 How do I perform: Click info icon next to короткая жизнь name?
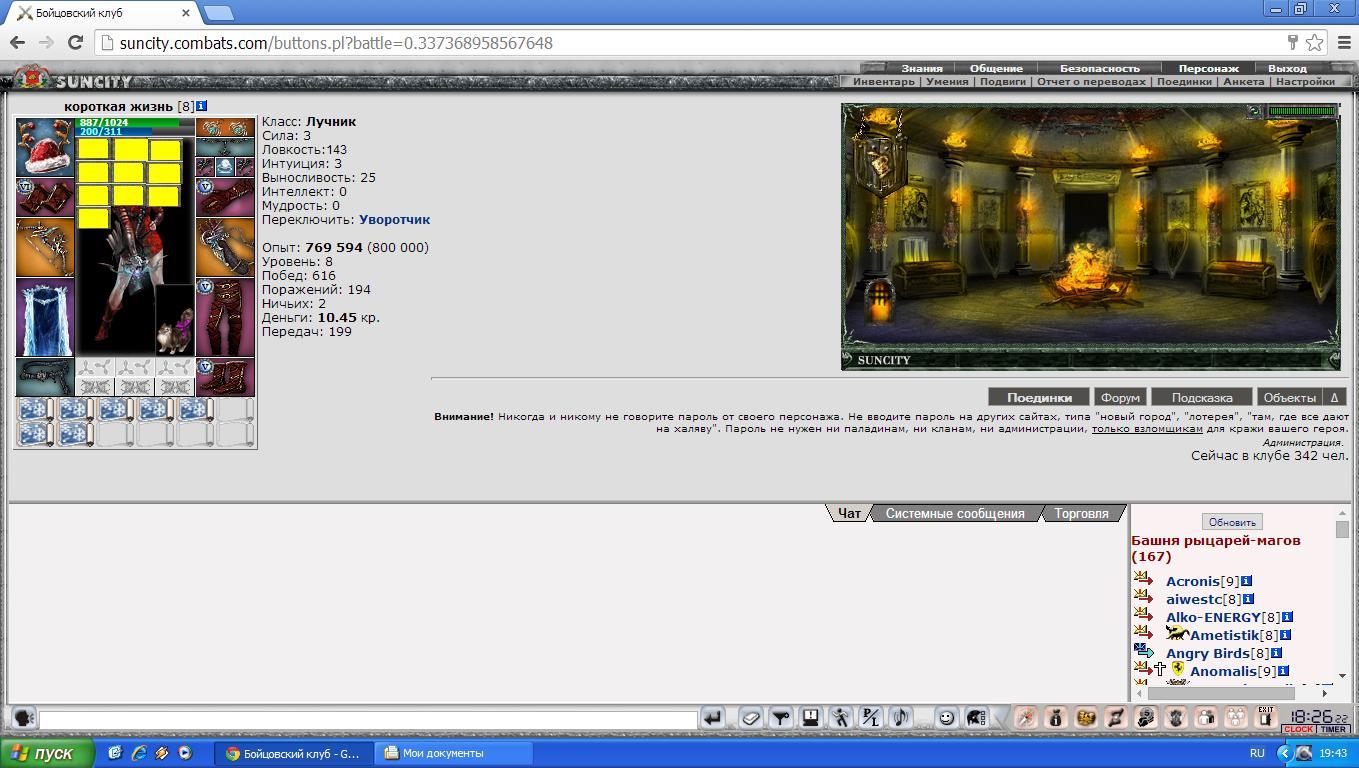[x=202, y=106]
